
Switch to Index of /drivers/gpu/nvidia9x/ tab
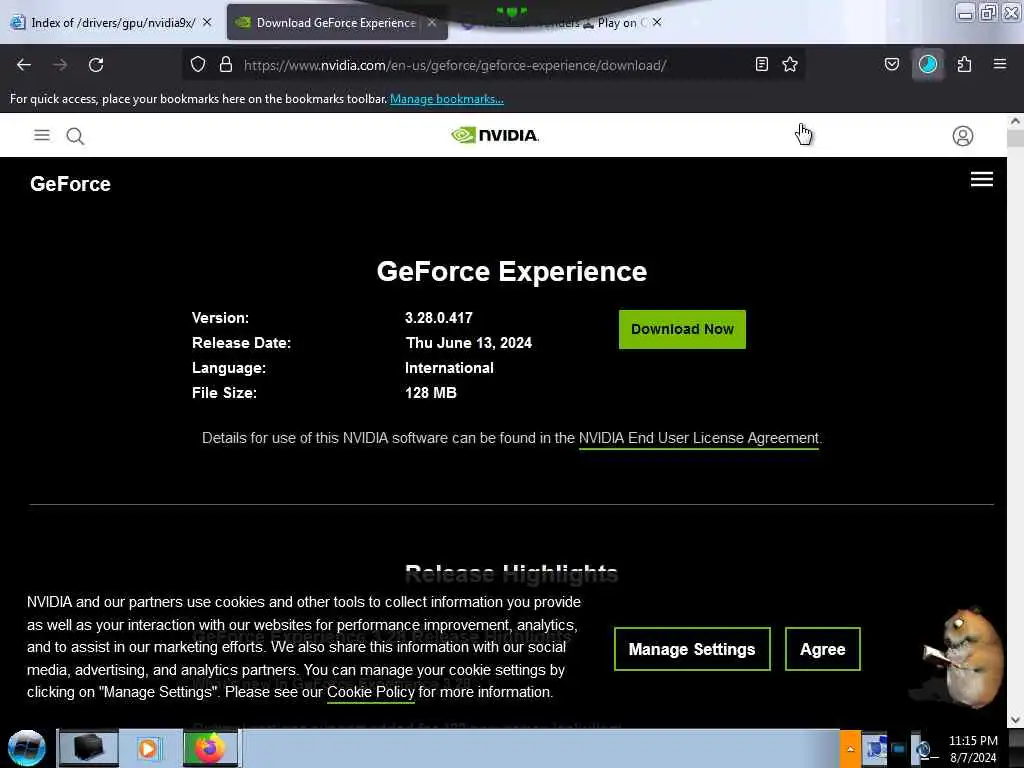[x=112, y=23]
